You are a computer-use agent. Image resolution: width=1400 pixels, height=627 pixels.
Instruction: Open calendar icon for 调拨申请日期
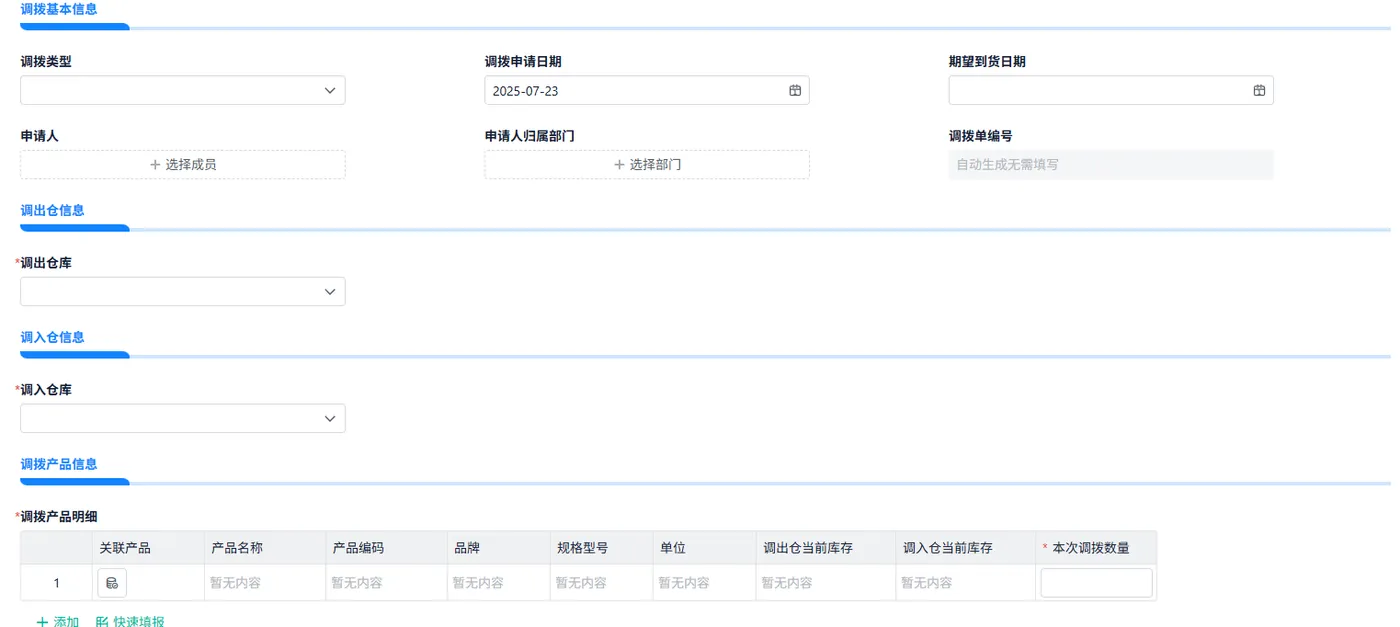pyautogui.click(x=795, y=91)
